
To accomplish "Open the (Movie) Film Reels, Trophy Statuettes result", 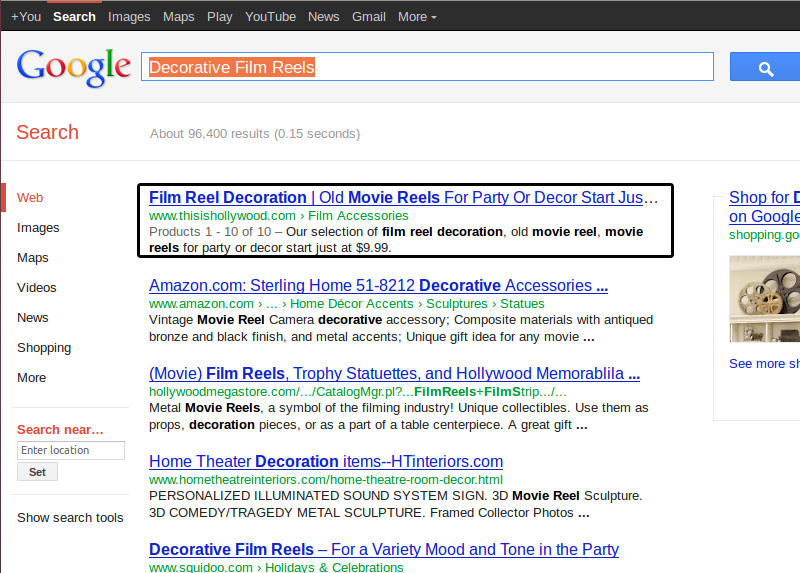I will pyautogui.click(x=394, y=373).
